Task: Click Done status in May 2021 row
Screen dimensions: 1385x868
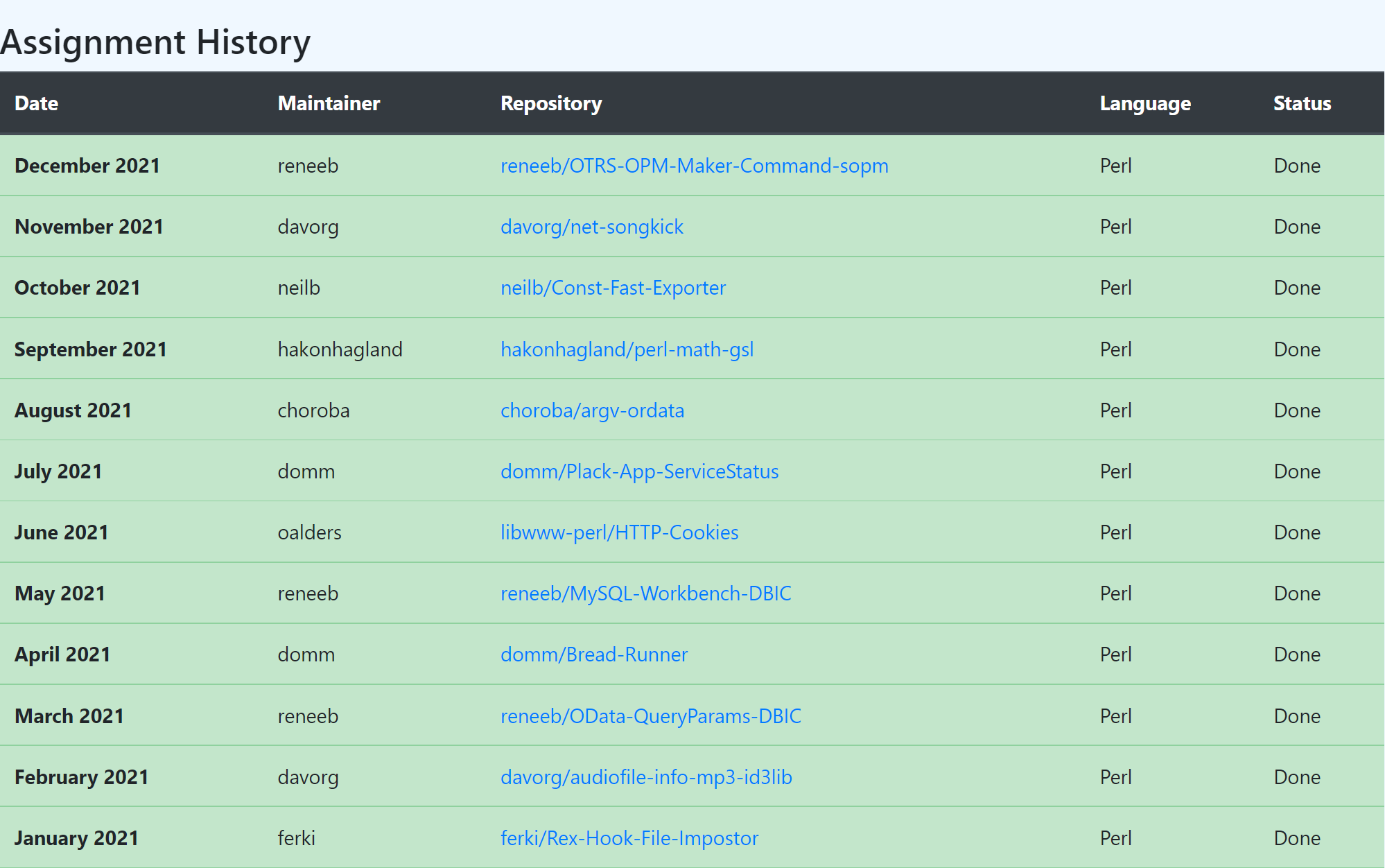Action: [x=1297, y=593]
